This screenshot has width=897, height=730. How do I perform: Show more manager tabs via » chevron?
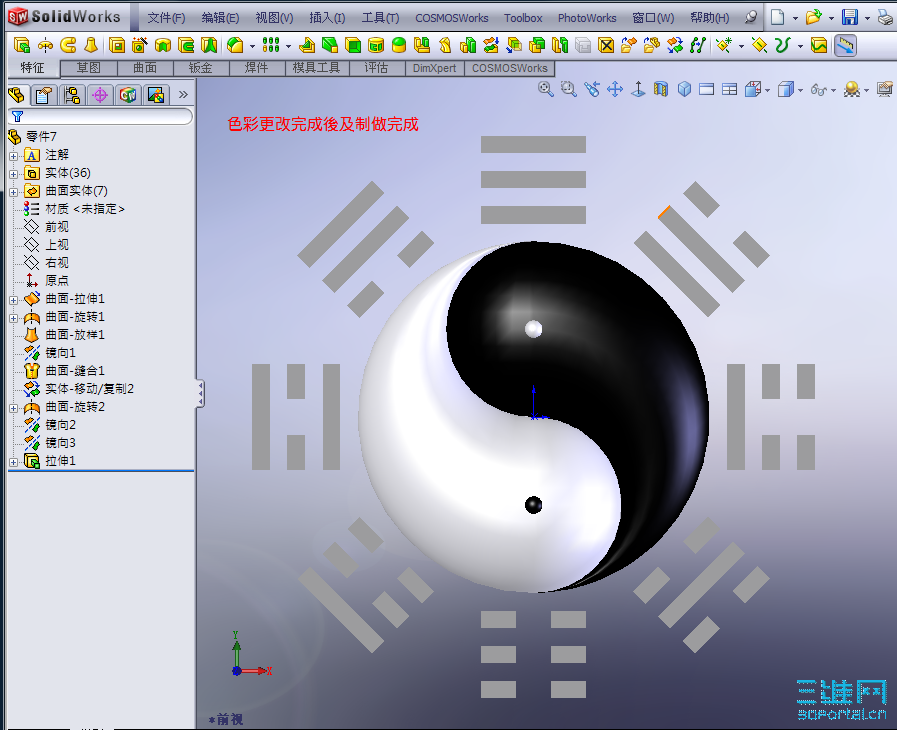coord(183,94)
